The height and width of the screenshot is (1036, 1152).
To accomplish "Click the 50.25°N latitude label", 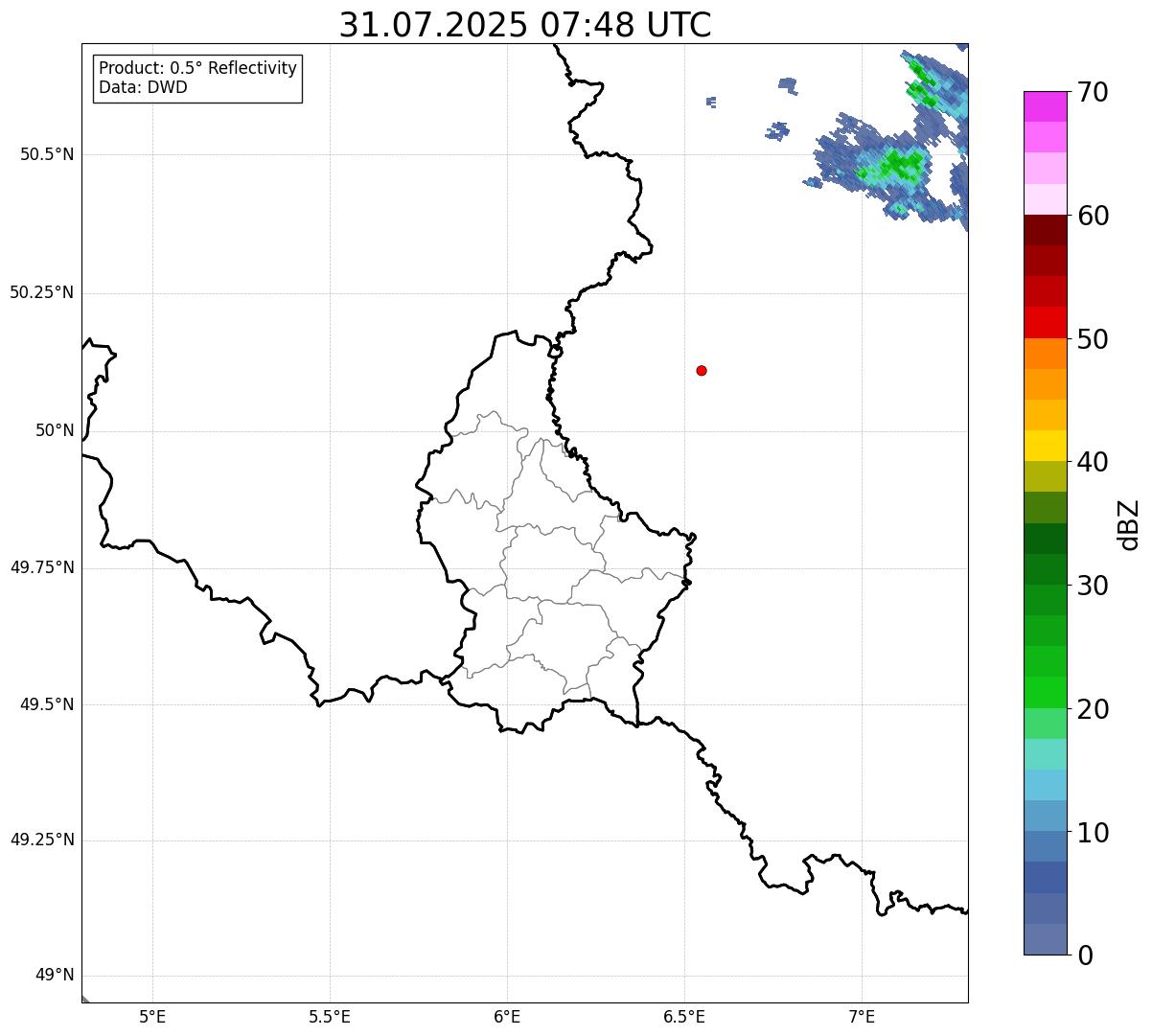I will (41, 292).
